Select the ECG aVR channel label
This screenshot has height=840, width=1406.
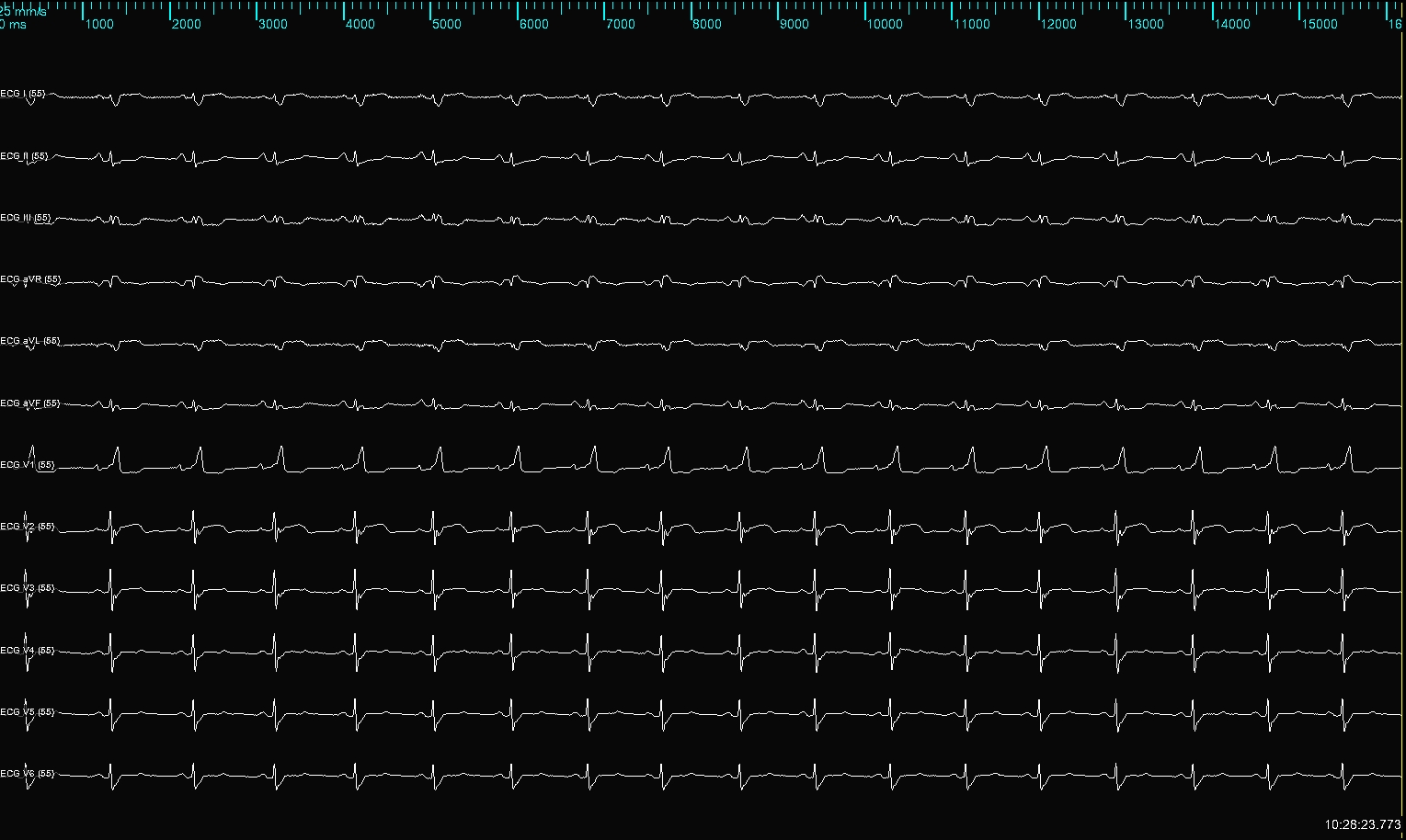(30, 279)
